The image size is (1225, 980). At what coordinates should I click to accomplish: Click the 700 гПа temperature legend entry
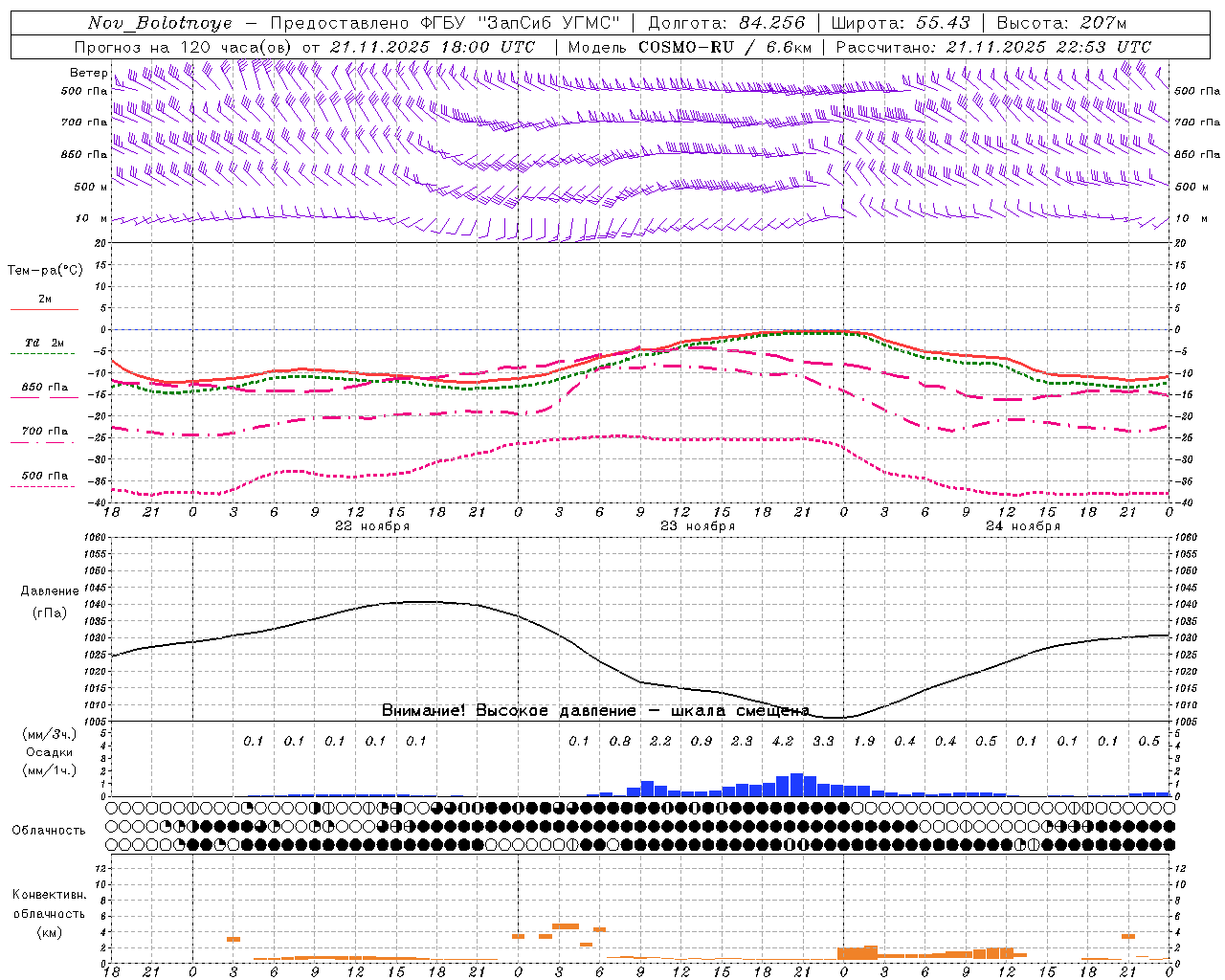coord(45,432)
